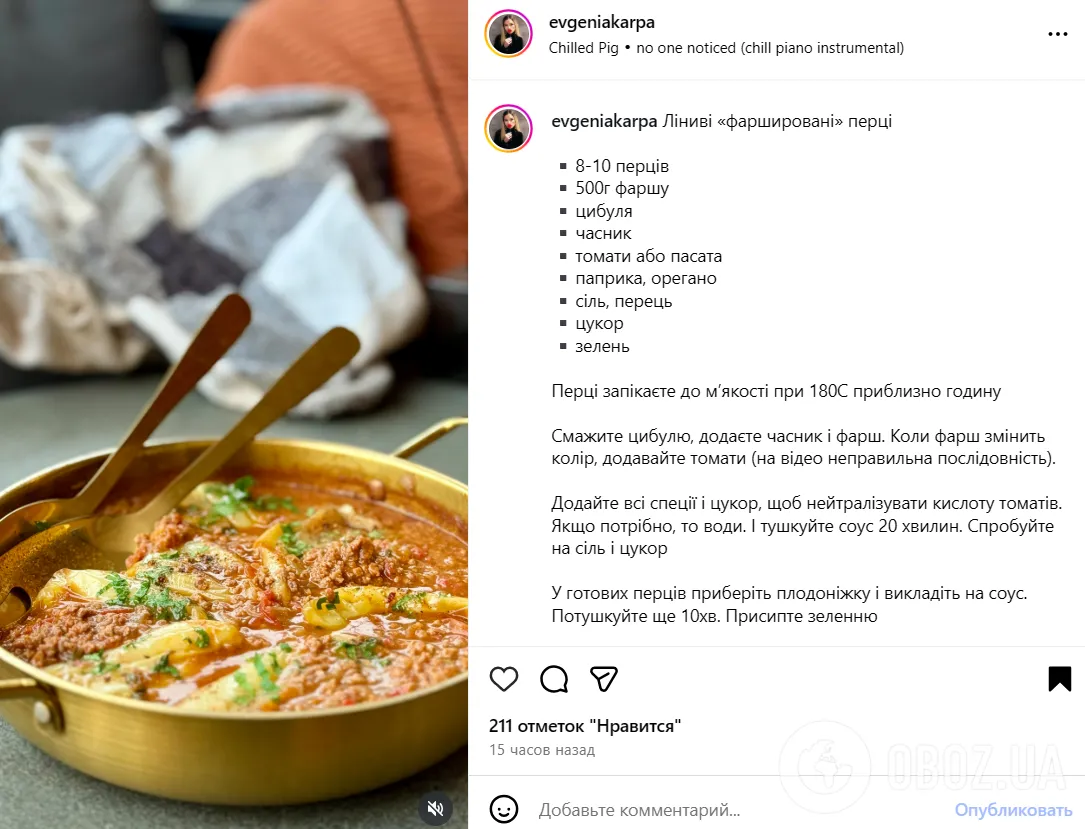Focus the 'Добавьте комментарий' input field
The image size is (1085, 829).
[740, 810]
